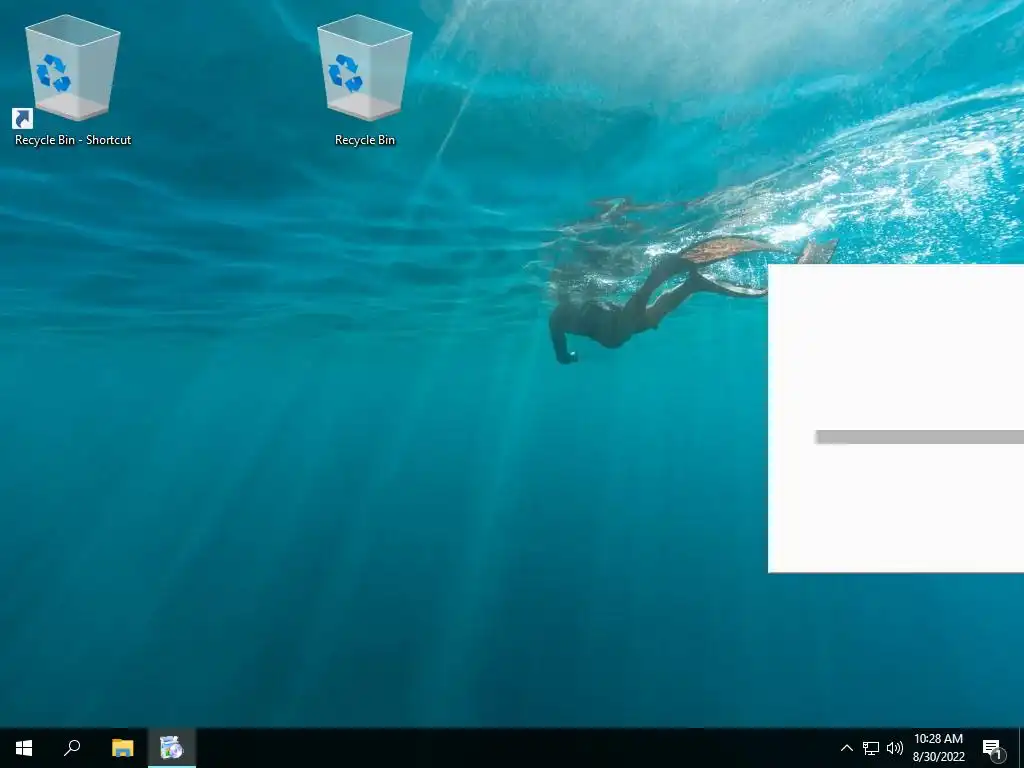The width and height of the screenshot is (1024, 768).
Task: Click the Recycle Bin - Shortcut label text
Action: (72, 140)
